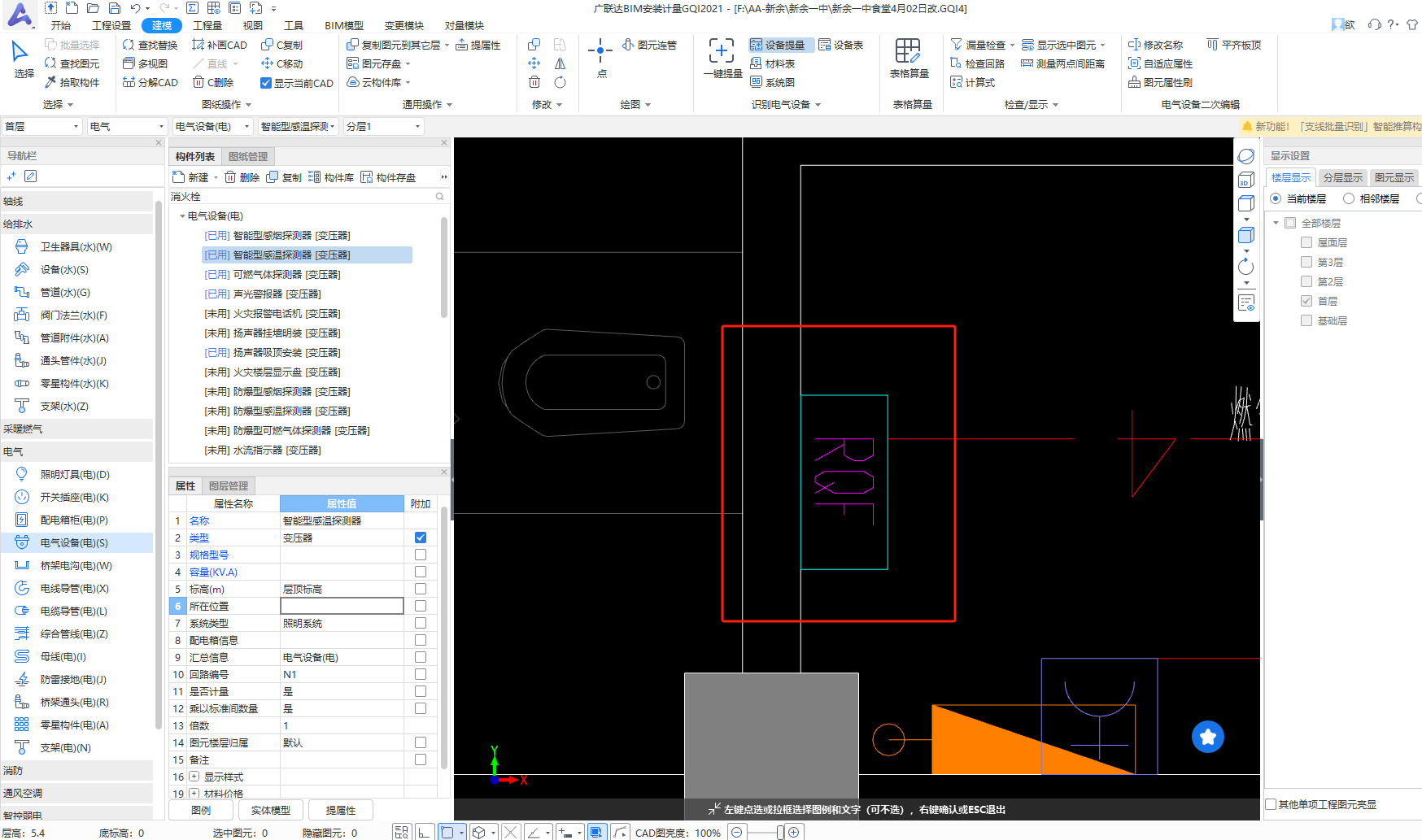Open the BIM模型 ribbon tab
Image resolution: width=1422 pixels, height=840 pixels.
[x=344, y=25]
